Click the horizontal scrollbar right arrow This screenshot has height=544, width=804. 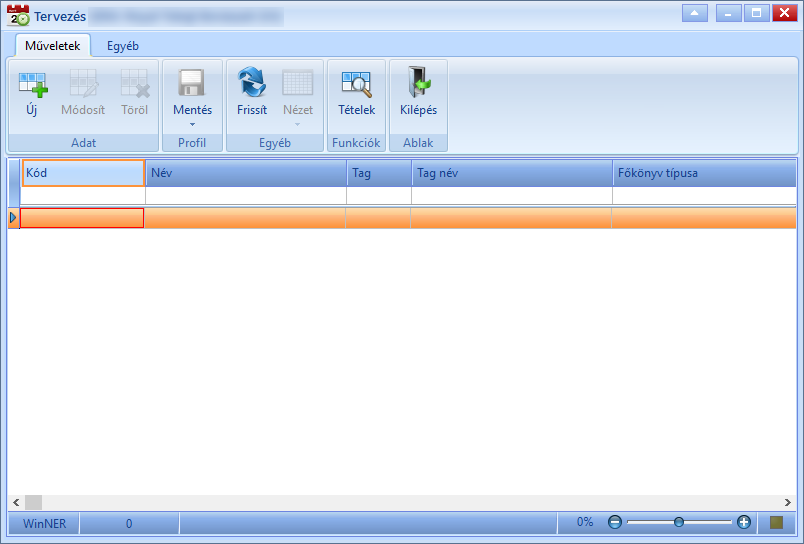[x=788, y=502]
